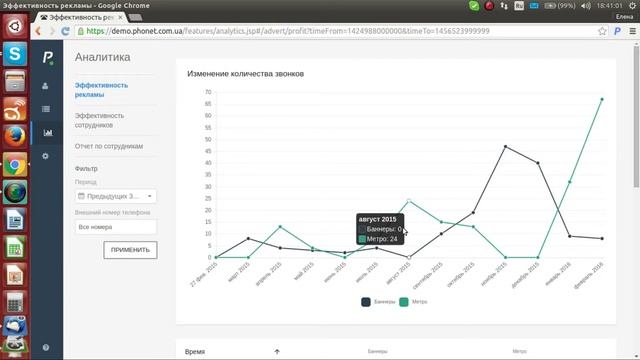Screen dimensions: 640x360
Task: Open Ubuntu Dash home button
Action: point(15,27)
